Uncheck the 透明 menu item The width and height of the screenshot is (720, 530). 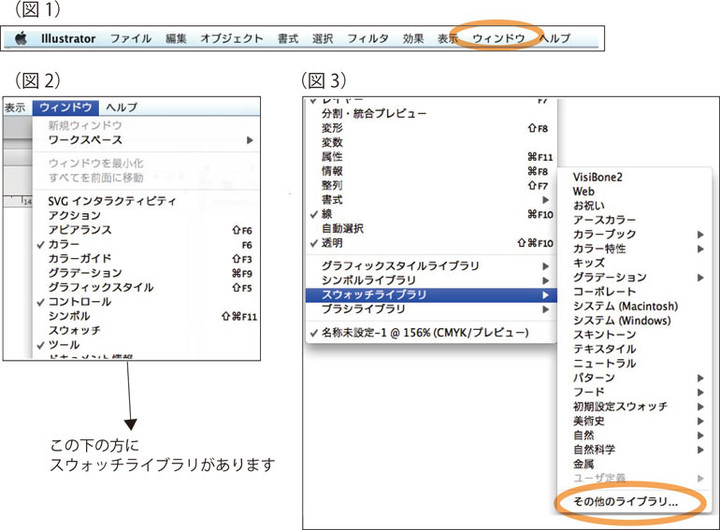coord(431,243)
